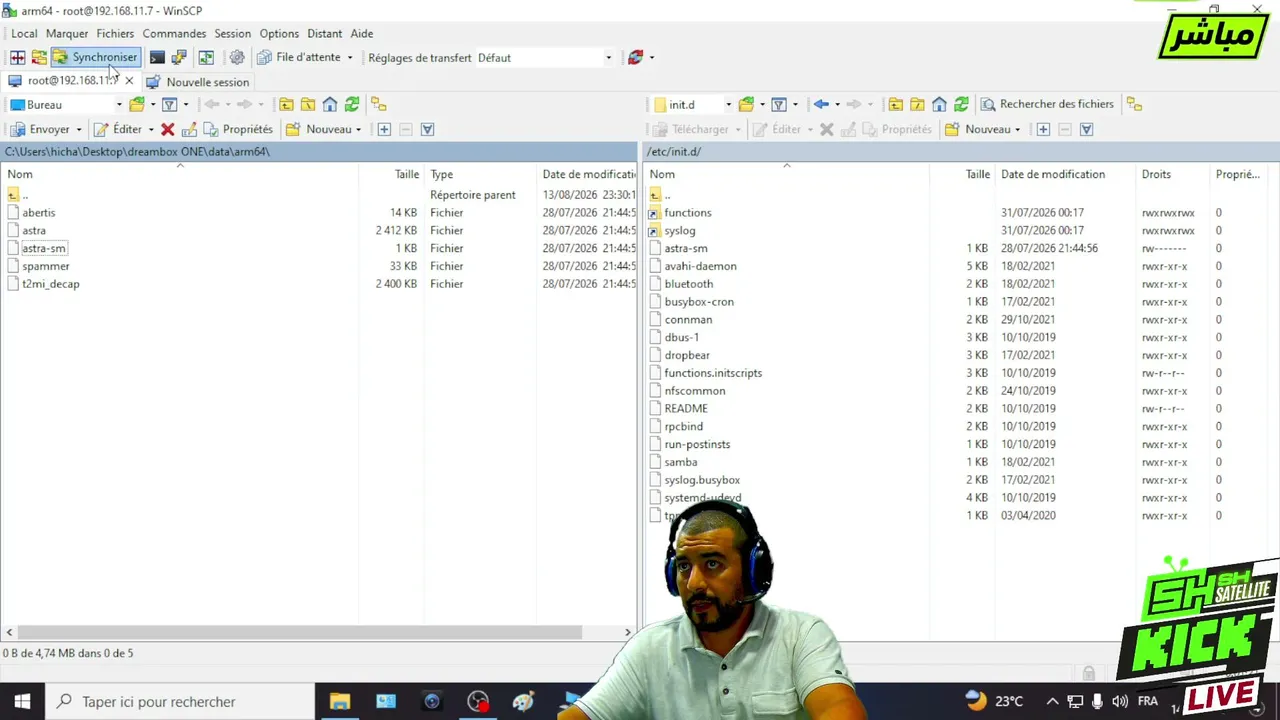Click the keep remote directory up to date icon
This screenshot has width=1280, height=720.
coord(206,57)
